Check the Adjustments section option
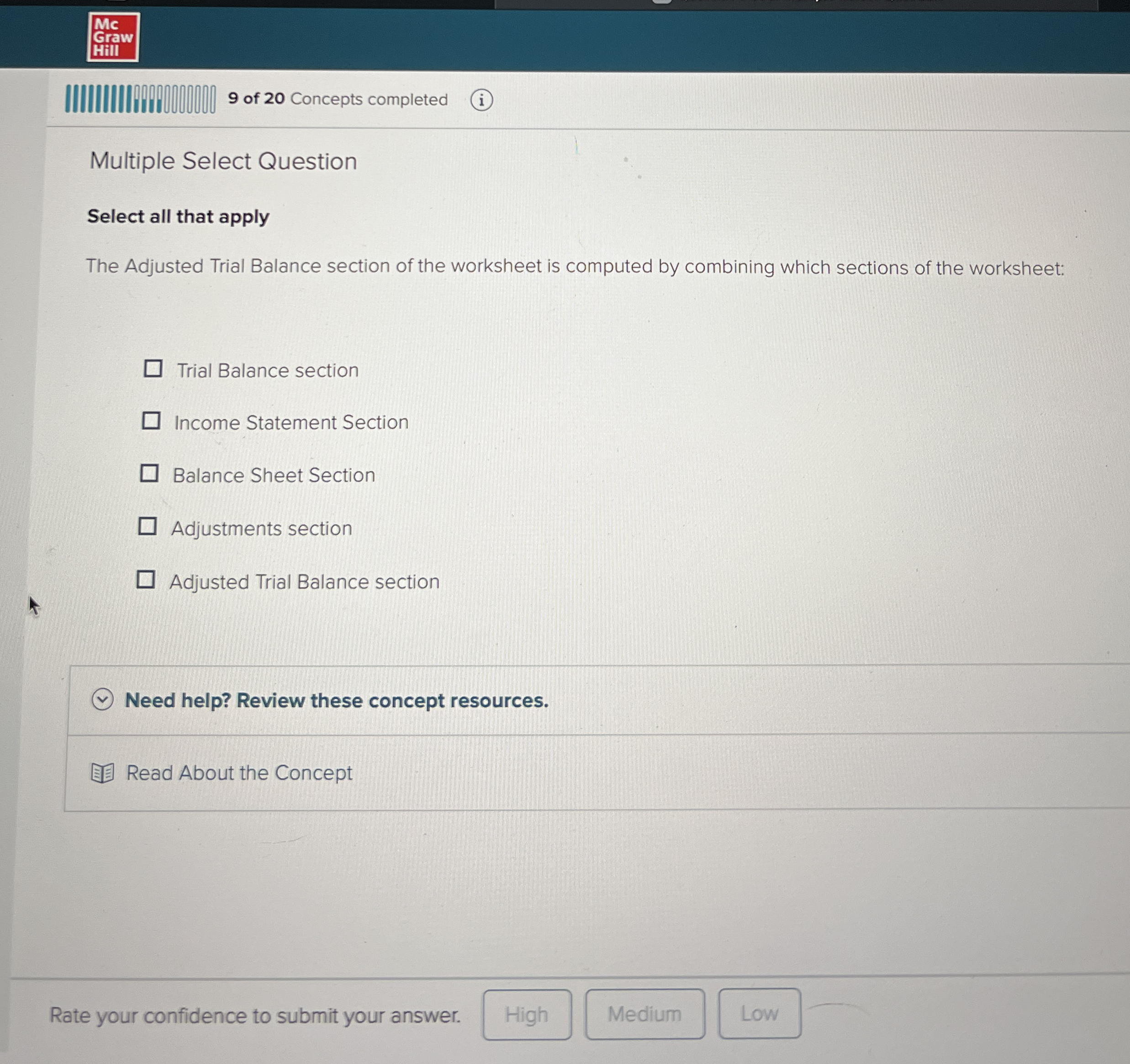The height and width of the screenshot is (1064, 1130). (x=149, y=527)
